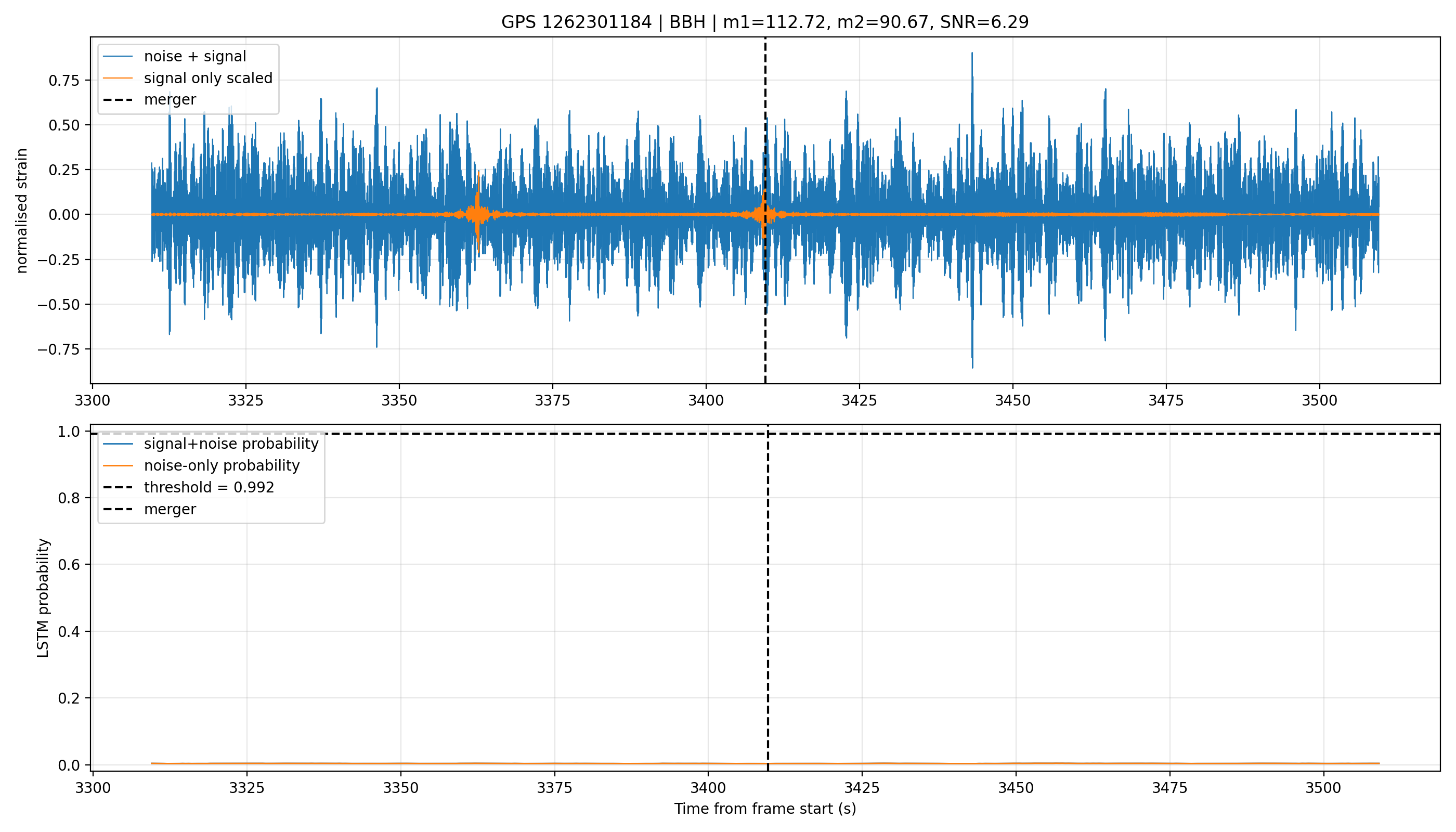Click the 3475 tick label on bottom plot
Screen dimensions: 1456x832
1169,788
